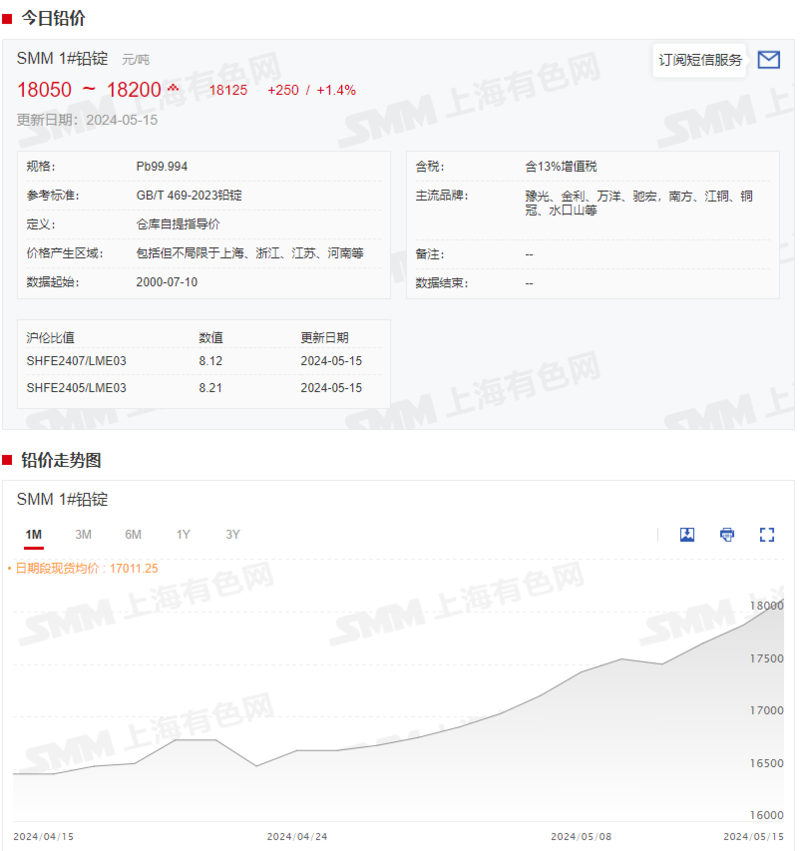The height and width of the screenshot is (851, 800).
Task: Click the mainstream brands list text
Action: click(639, 203)
